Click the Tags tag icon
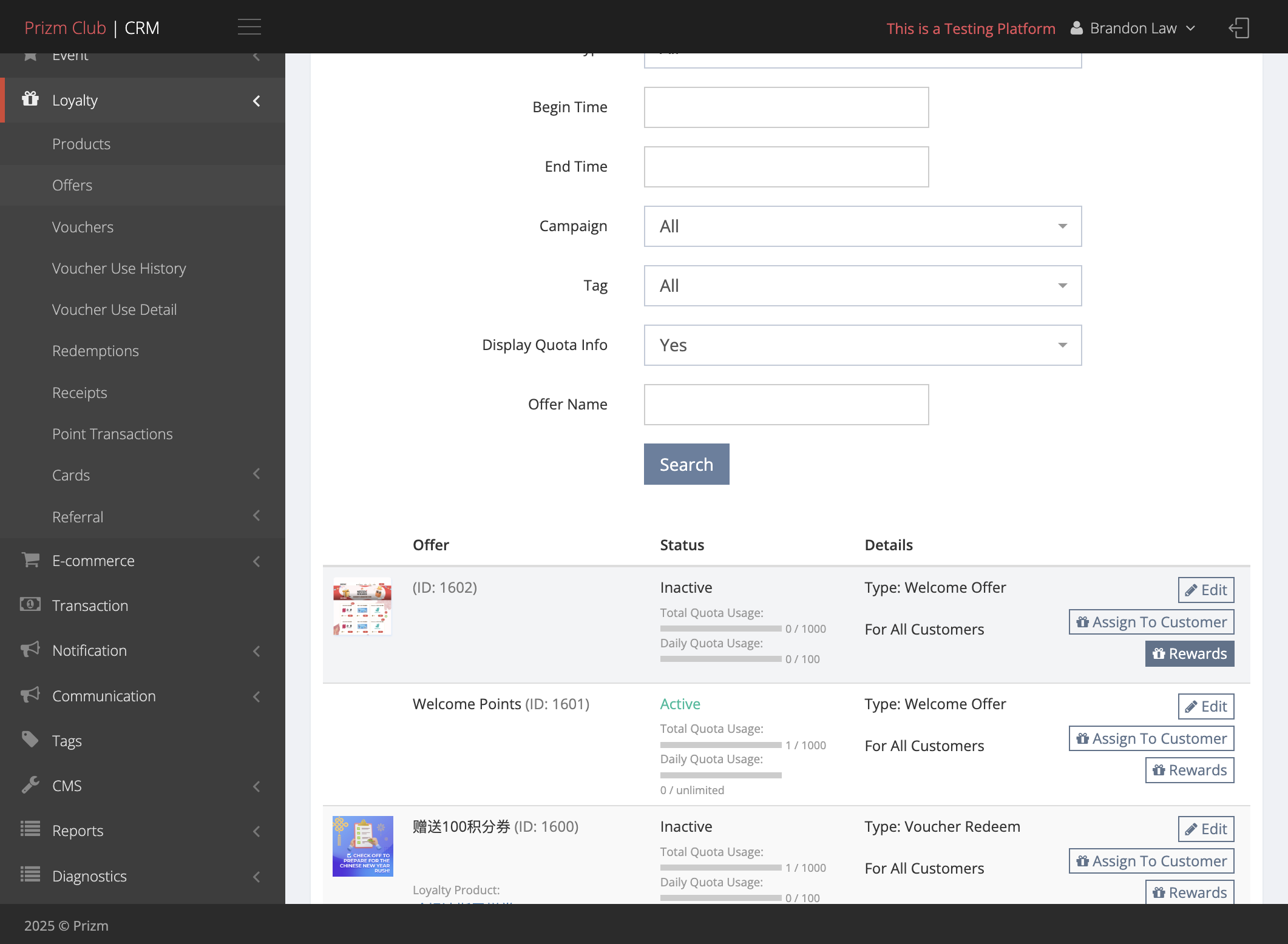The image size is (1288, 944). [x=30, y=740]
